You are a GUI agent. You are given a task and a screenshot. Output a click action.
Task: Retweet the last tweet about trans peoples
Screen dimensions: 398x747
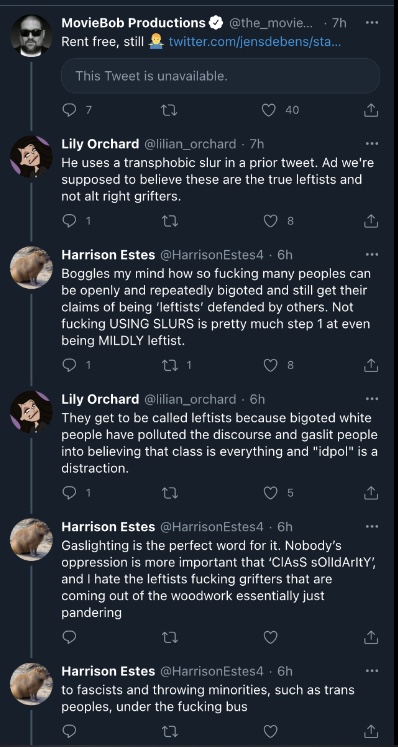click(170, 730)
